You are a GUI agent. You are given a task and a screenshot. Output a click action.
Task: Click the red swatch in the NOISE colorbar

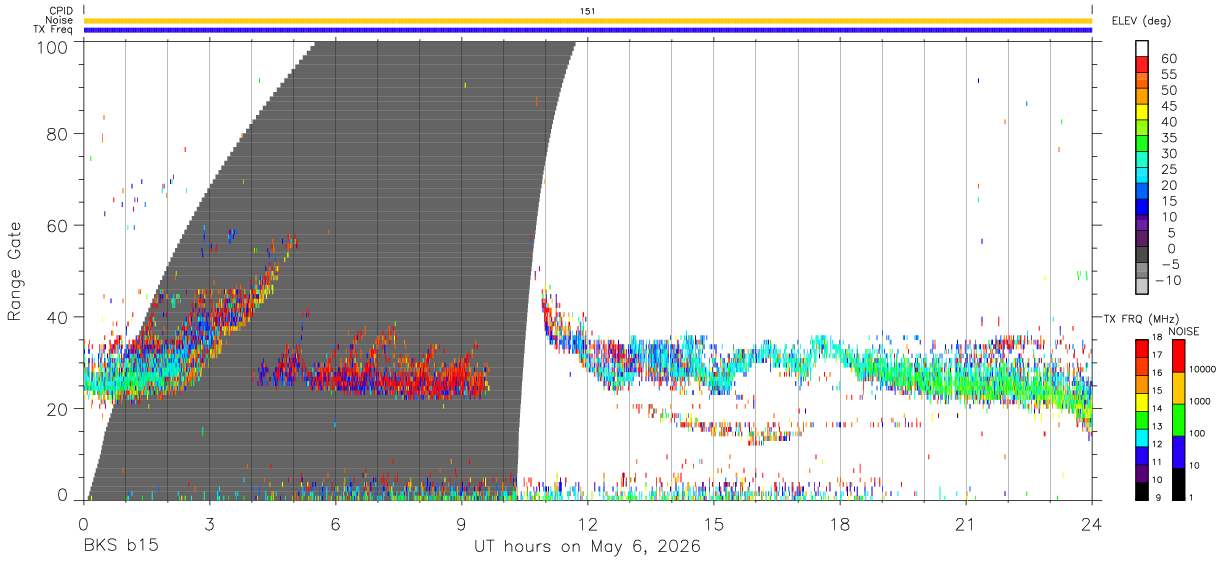pos(1178,355)
